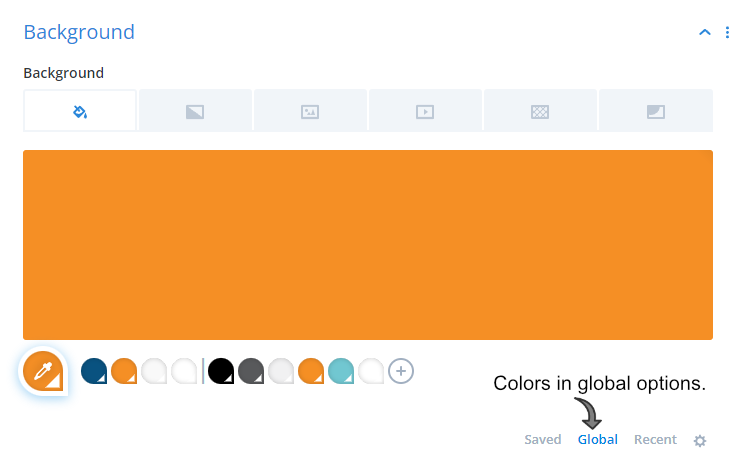Choose the teal color swatch

click(341, 371)
